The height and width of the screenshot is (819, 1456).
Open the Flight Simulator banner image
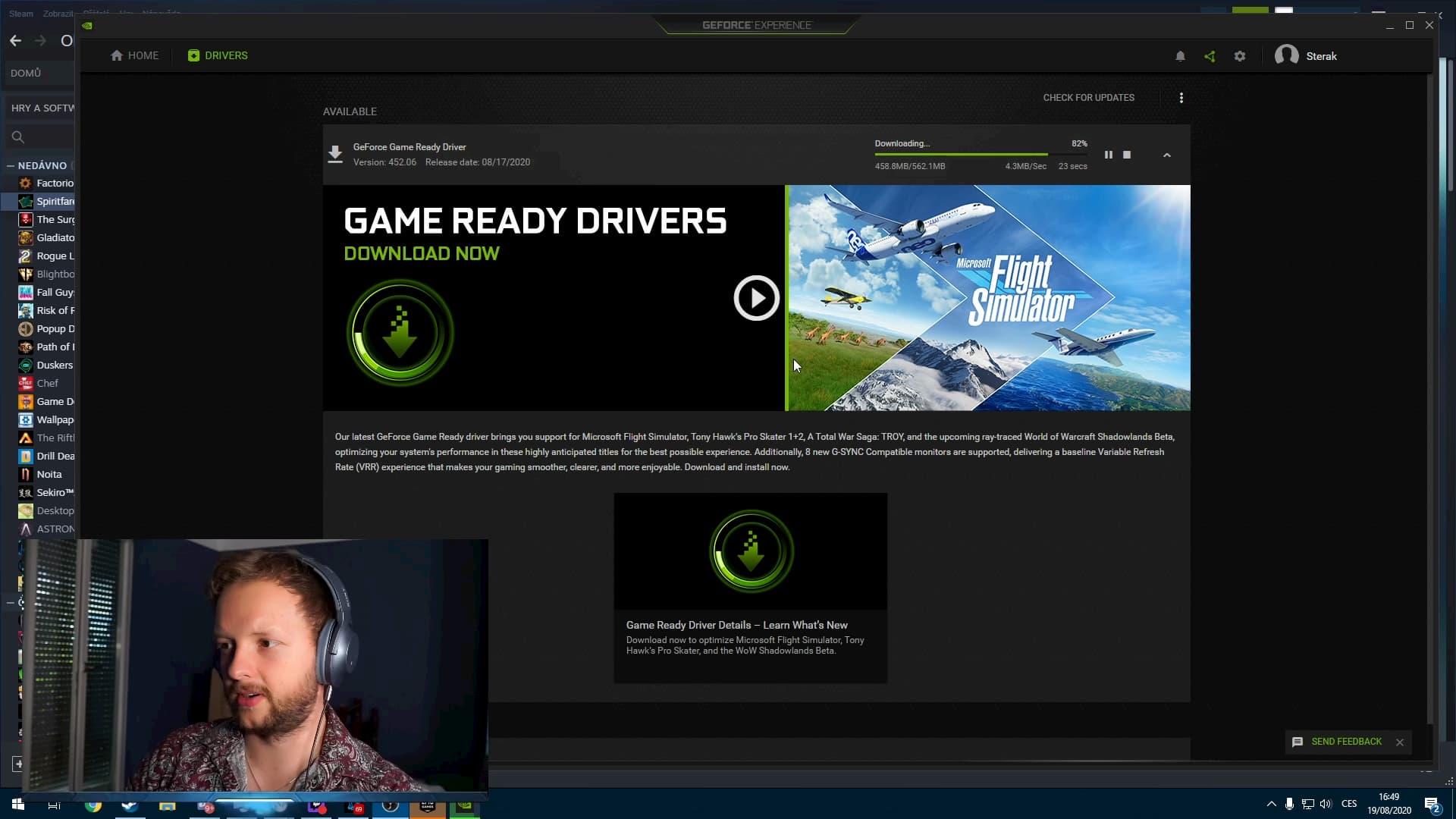[988, 297]
